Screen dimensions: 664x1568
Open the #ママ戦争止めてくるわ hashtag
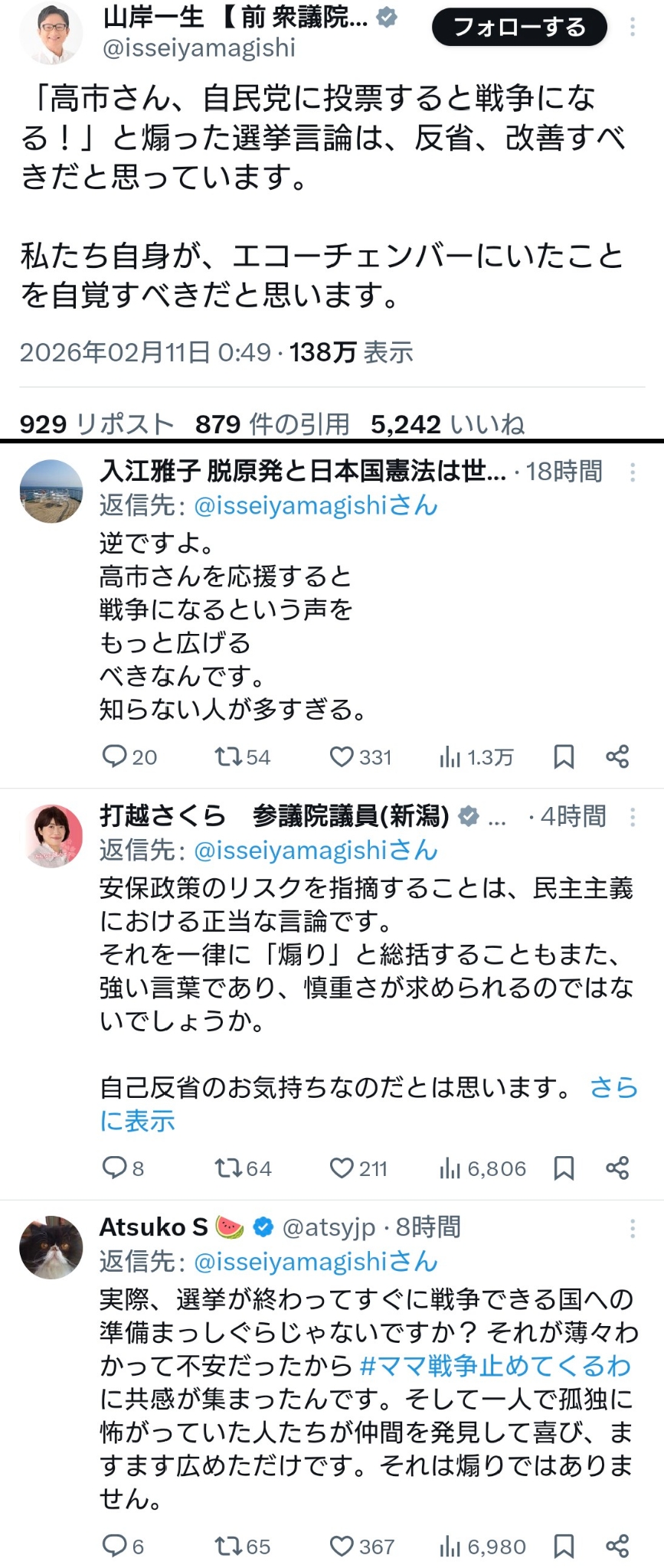495,1366
